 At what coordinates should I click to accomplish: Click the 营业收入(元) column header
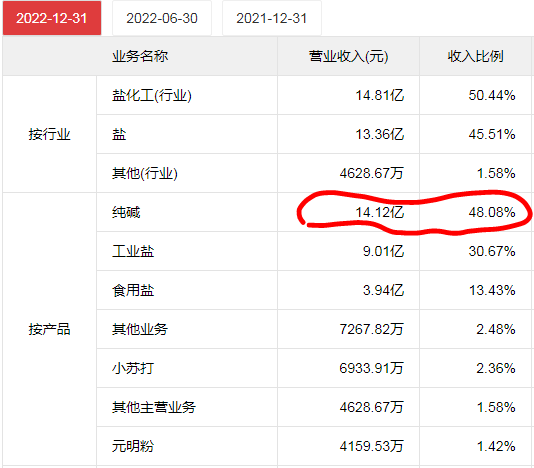point(348,56)
